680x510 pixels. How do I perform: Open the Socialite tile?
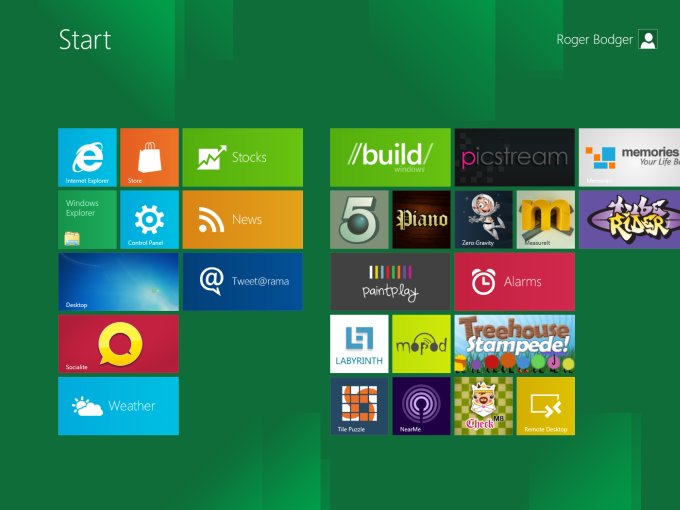click(118, 344)
